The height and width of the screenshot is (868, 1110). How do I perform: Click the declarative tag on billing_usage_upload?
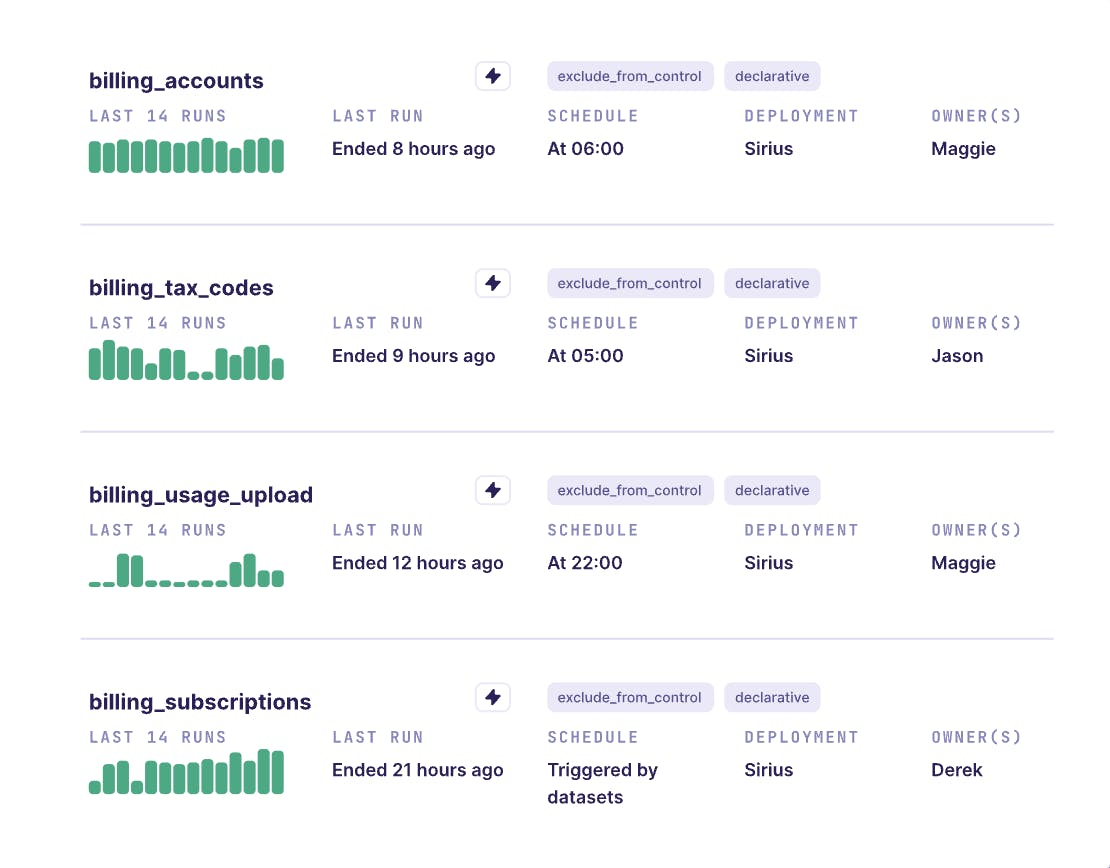[772, 490]
